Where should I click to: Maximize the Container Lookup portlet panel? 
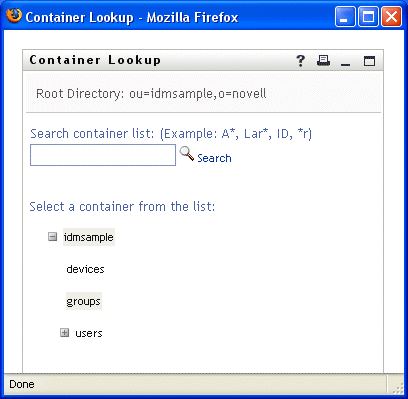(x=369, y=61)
